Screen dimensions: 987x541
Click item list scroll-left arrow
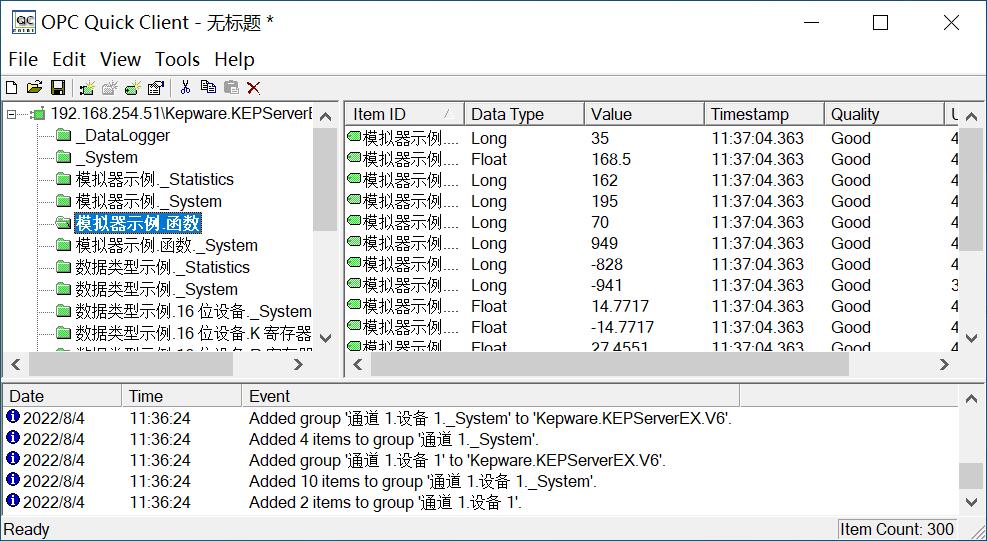coord(358,364)
